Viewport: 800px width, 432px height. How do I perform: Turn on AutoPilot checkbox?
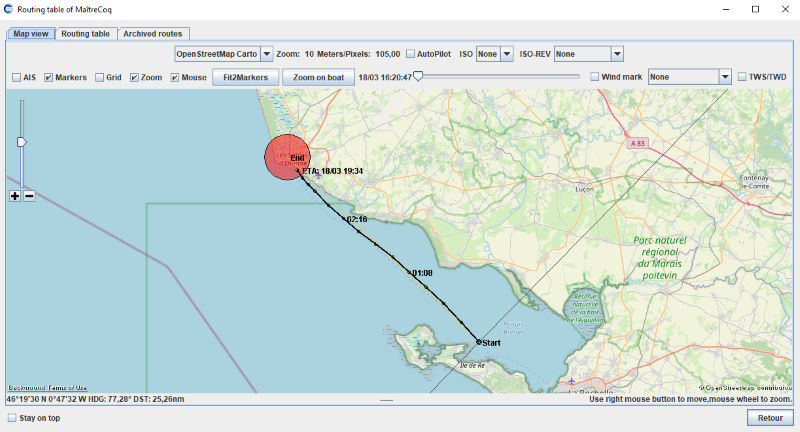(x=410, y=54)
